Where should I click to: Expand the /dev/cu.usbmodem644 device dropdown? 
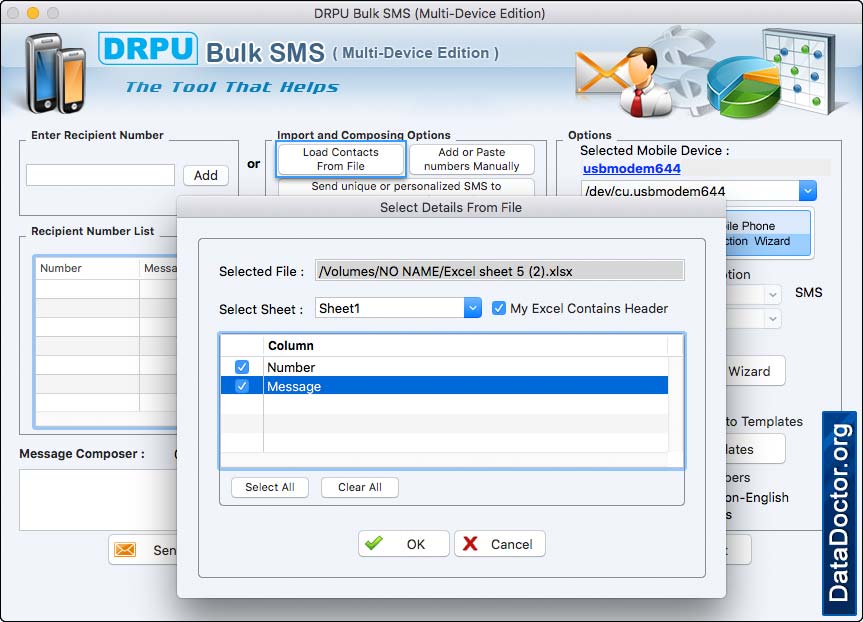coord(807,191)
